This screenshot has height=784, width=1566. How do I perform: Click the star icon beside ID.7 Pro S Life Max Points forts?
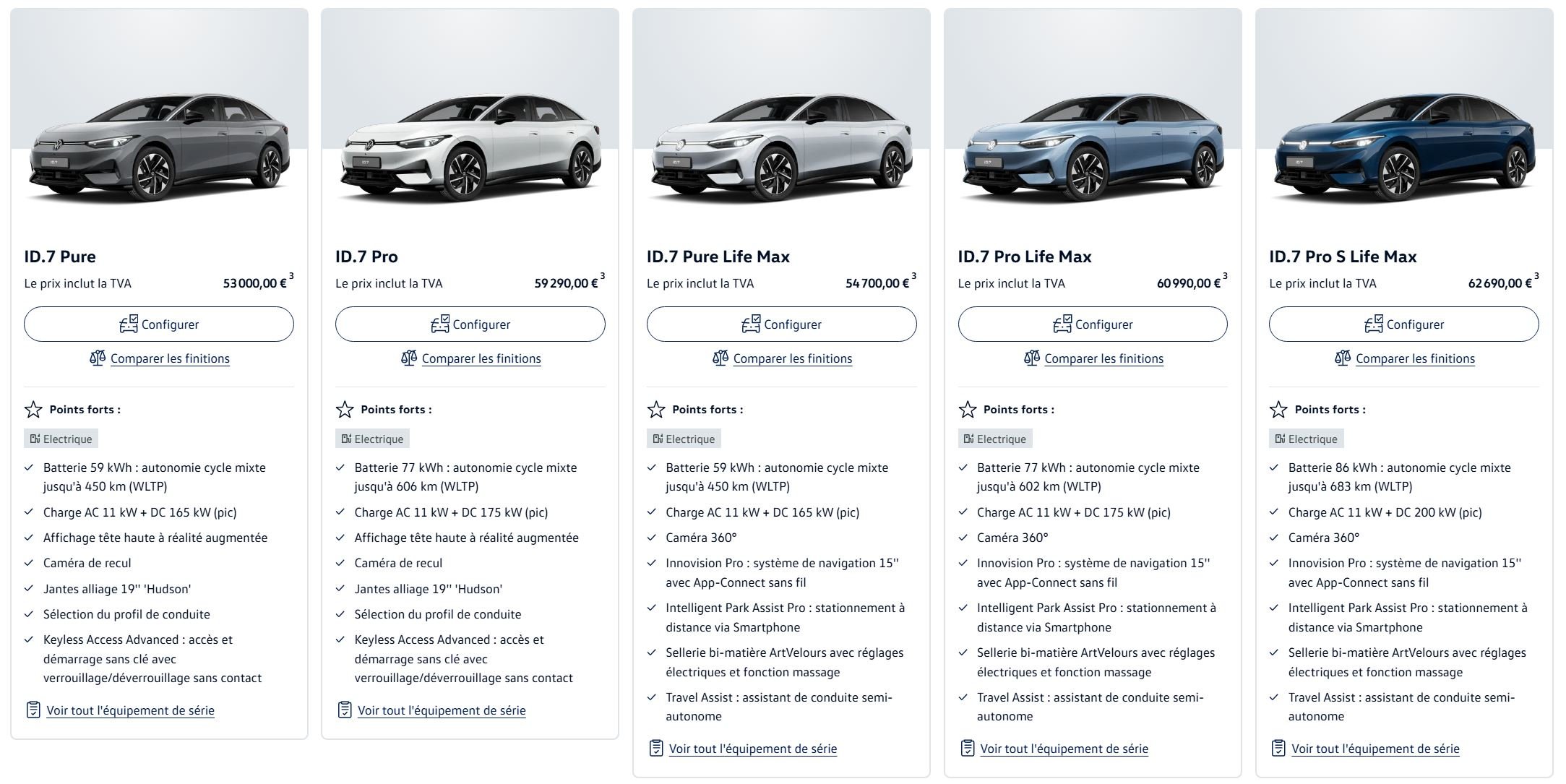pos(1278,410)
